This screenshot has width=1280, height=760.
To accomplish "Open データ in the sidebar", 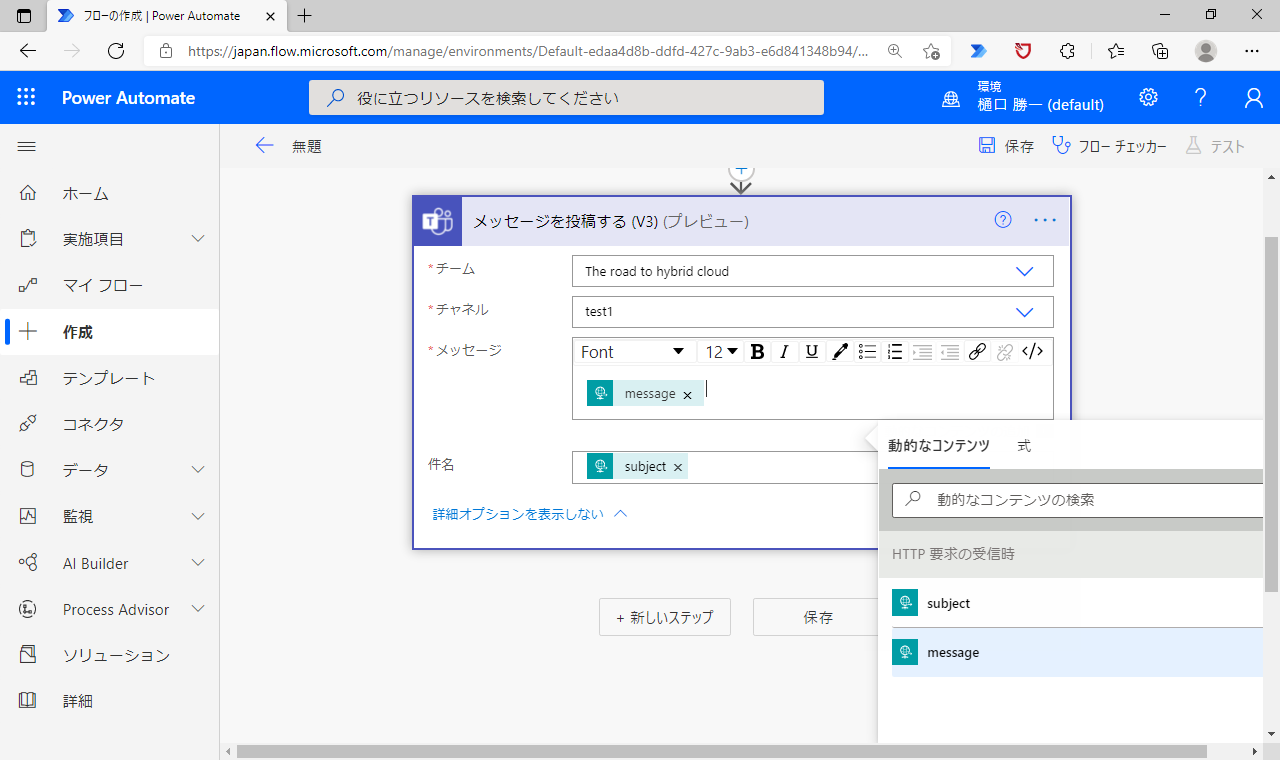I will 85,470.
